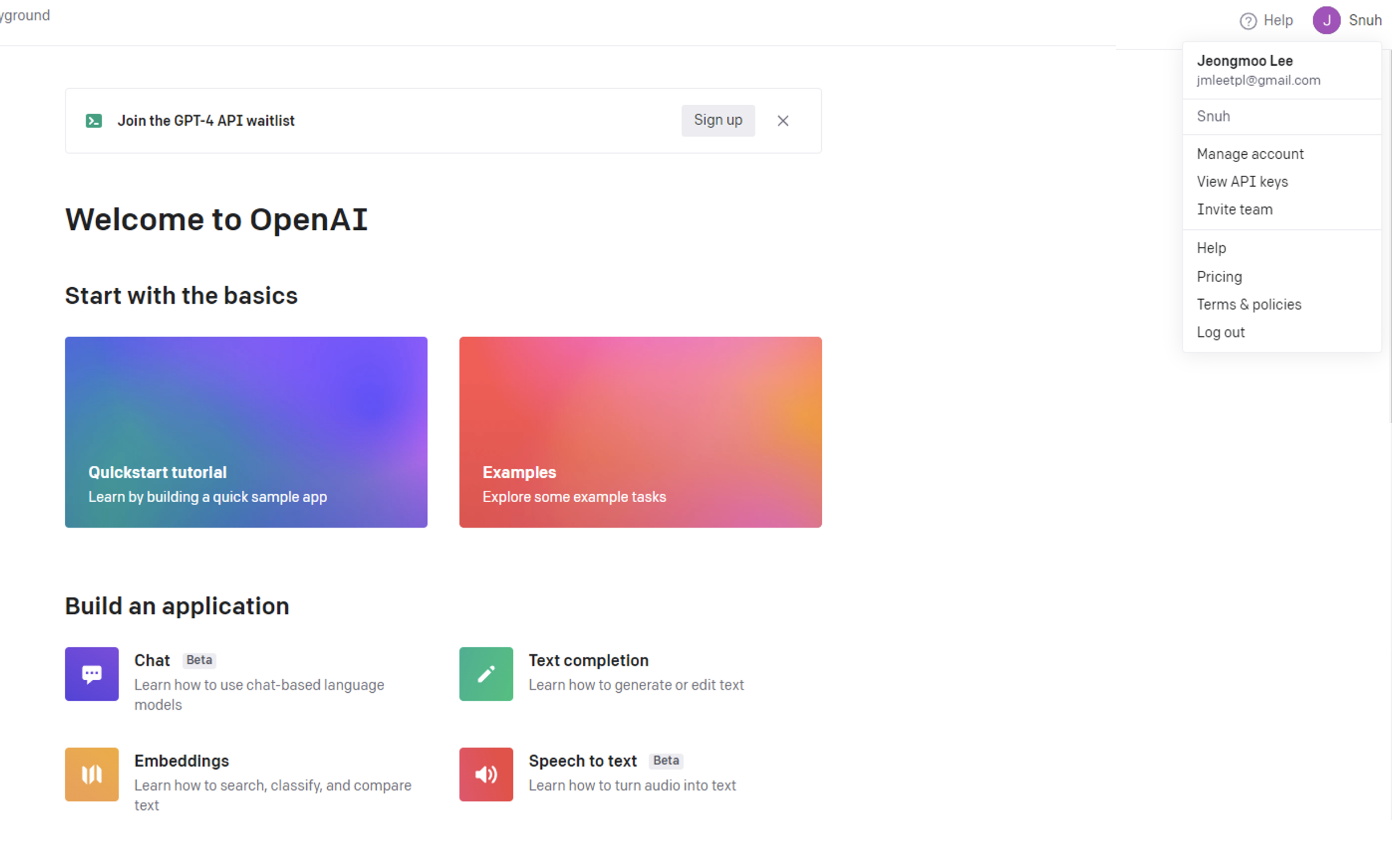Open the Speech to text guide link
The height and width of the screenshot is (868, 1392).
[582, 760]
